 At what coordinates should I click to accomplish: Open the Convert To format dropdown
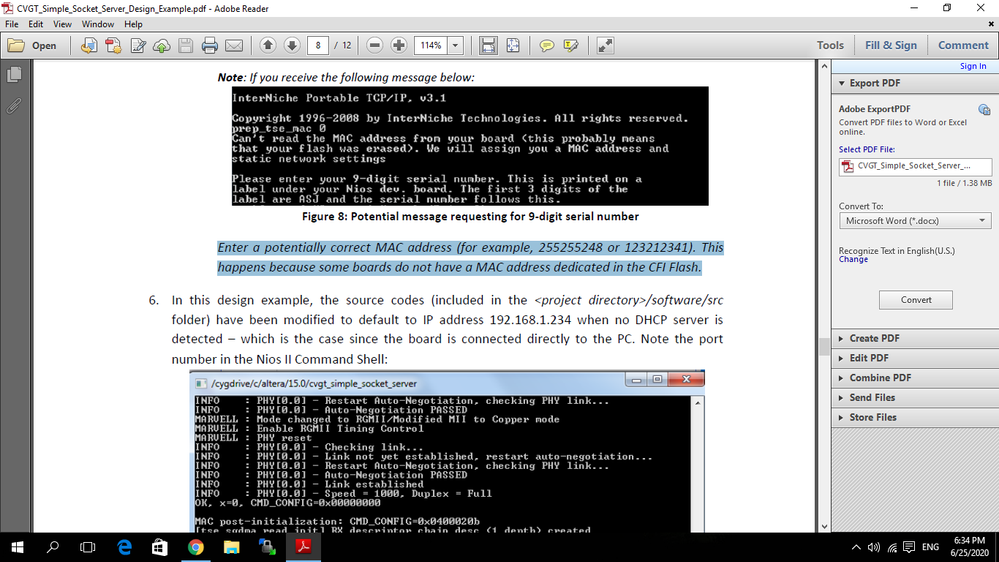coord(915,221)
